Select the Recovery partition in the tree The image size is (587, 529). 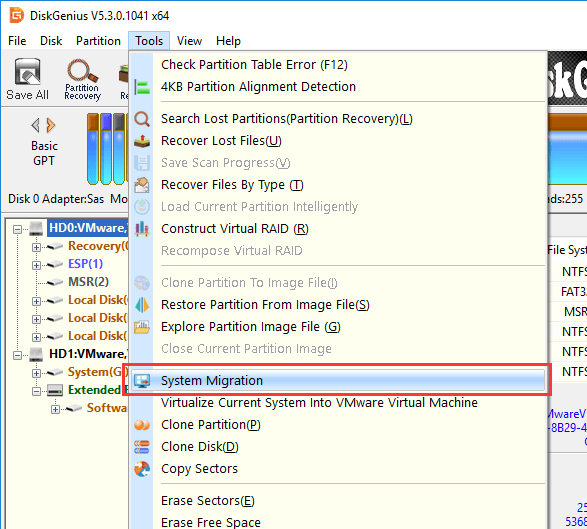tap(98, 246)
